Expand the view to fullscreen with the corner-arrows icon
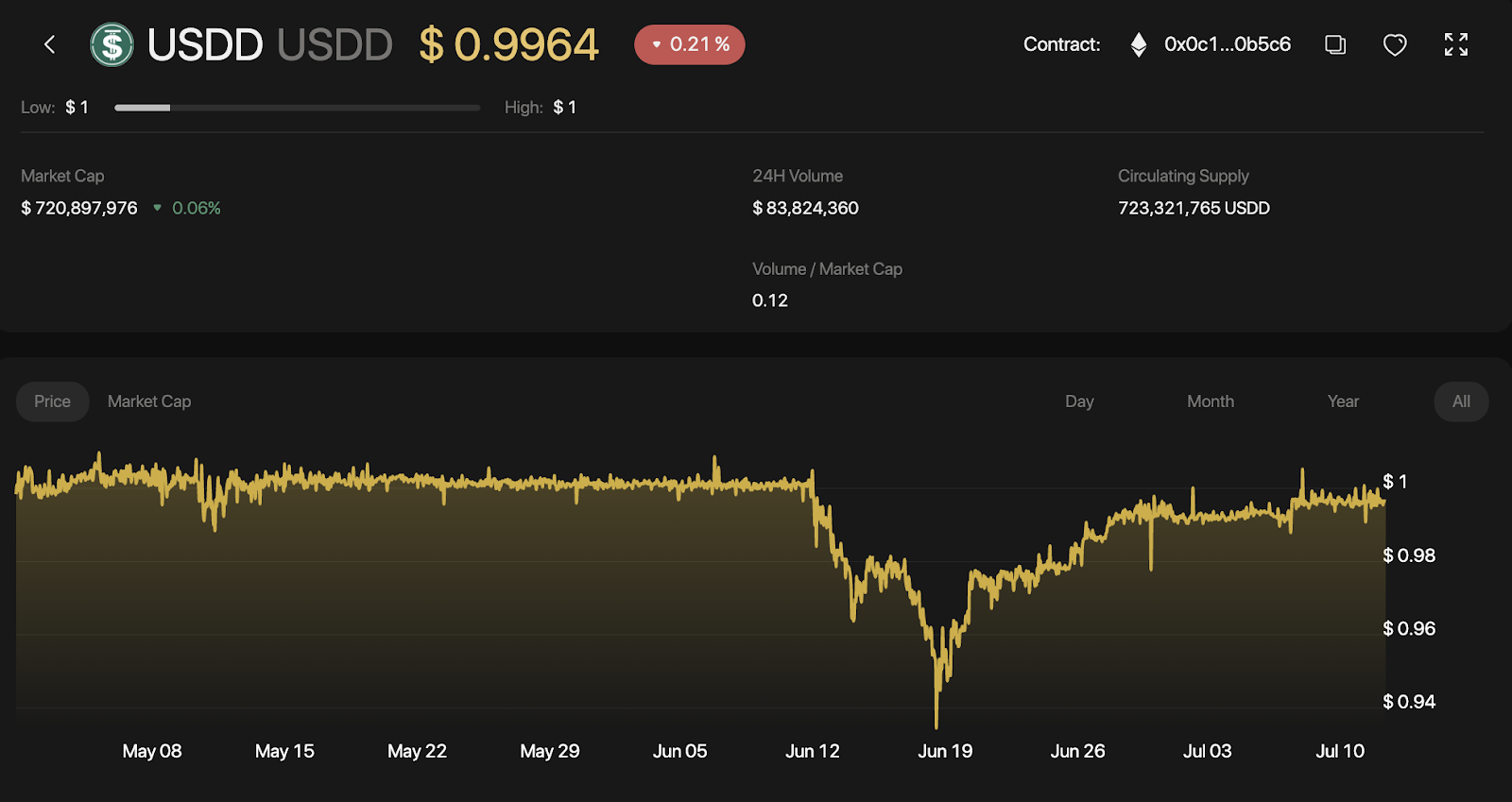 [1456, 44]
